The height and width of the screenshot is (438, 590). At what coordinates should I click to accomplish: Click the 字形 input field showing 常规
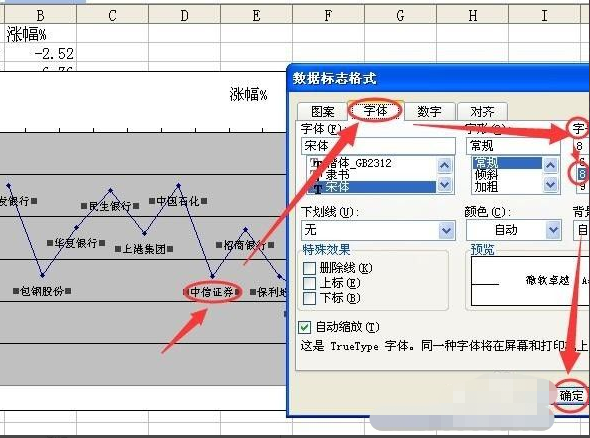513,146
